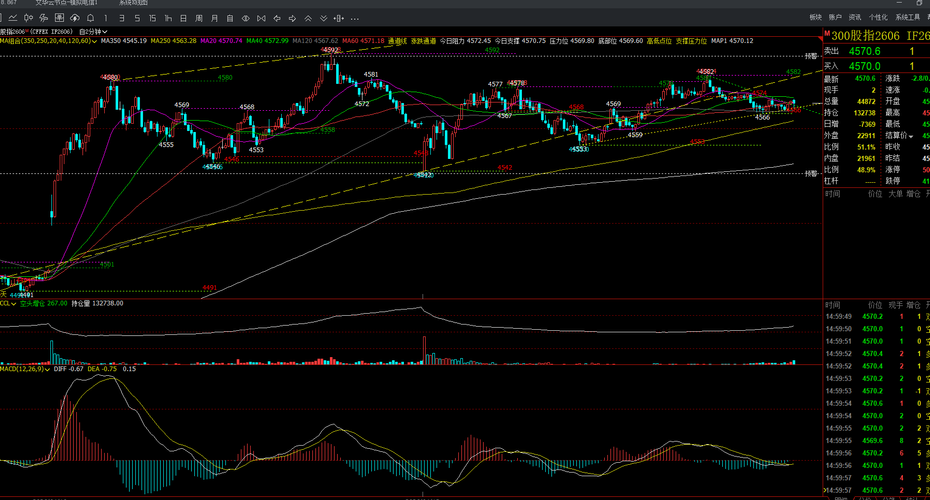Click the 外盘 22911 value

[x=867, y=136]
